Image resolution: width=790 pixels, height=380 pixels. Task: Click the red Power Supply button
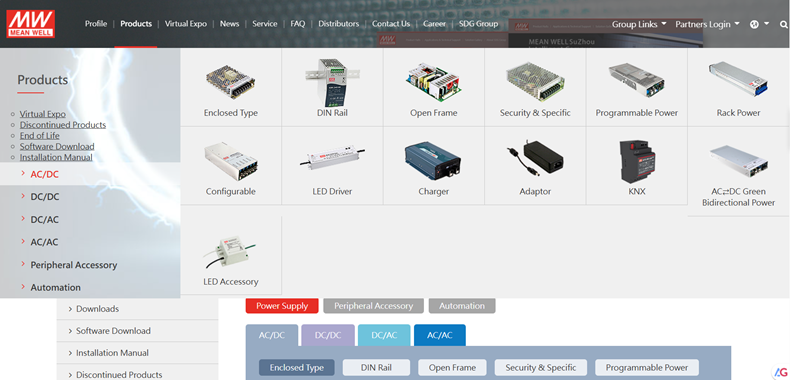282,306
